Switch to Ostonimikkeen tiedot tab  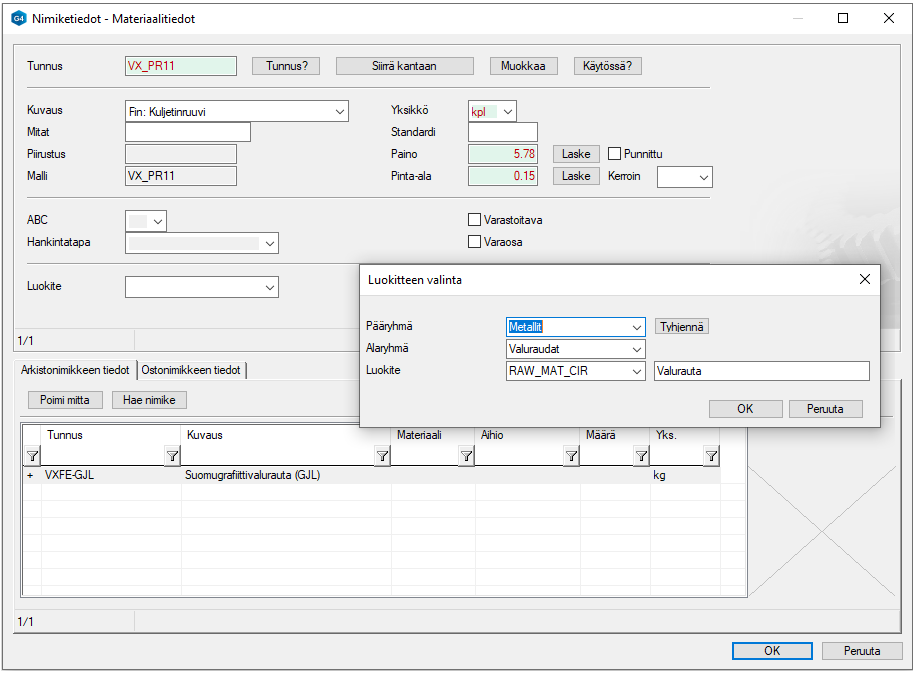click(191, 370)
